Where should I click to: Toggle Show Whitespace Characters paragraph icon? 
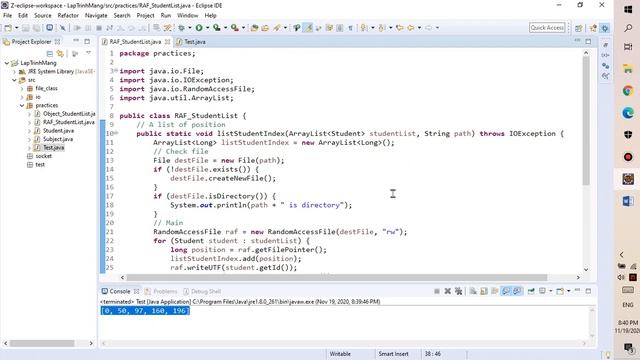point(350,28)
